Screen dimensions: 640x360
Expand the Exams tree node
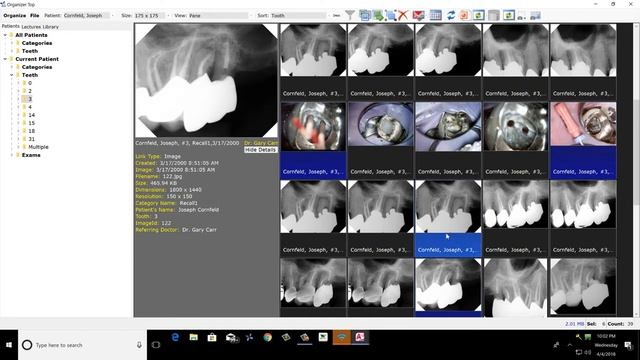click(x=12, y=155)
